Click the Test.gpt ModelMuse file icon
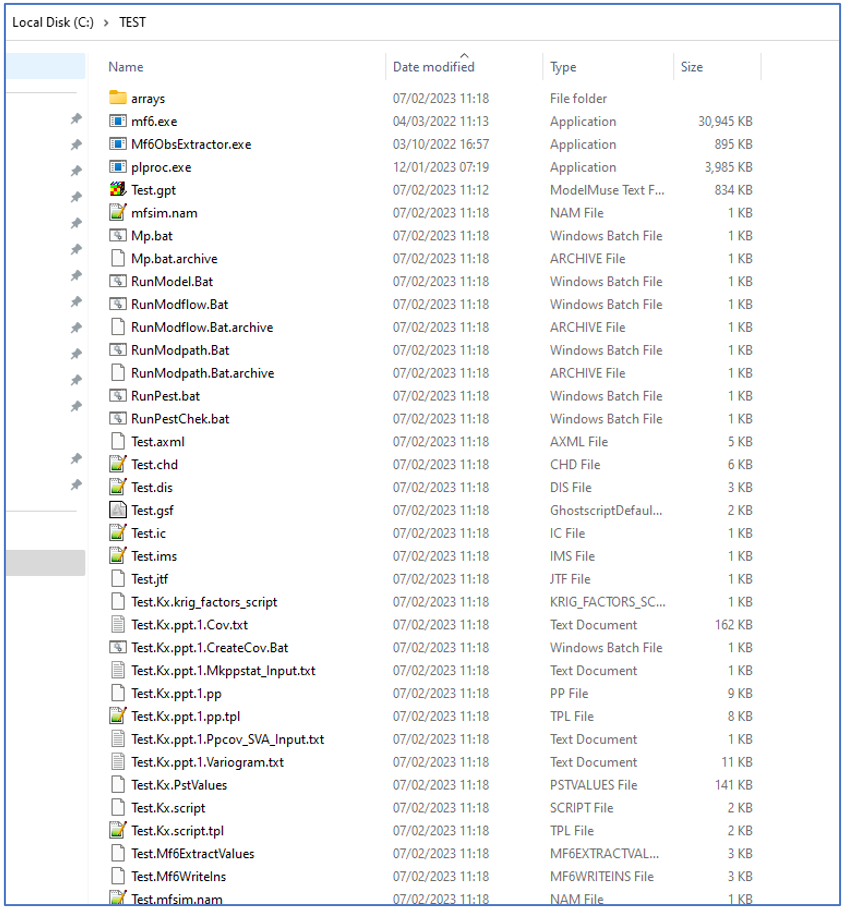This screenshot has width=845, height=911. coord(117,189)
